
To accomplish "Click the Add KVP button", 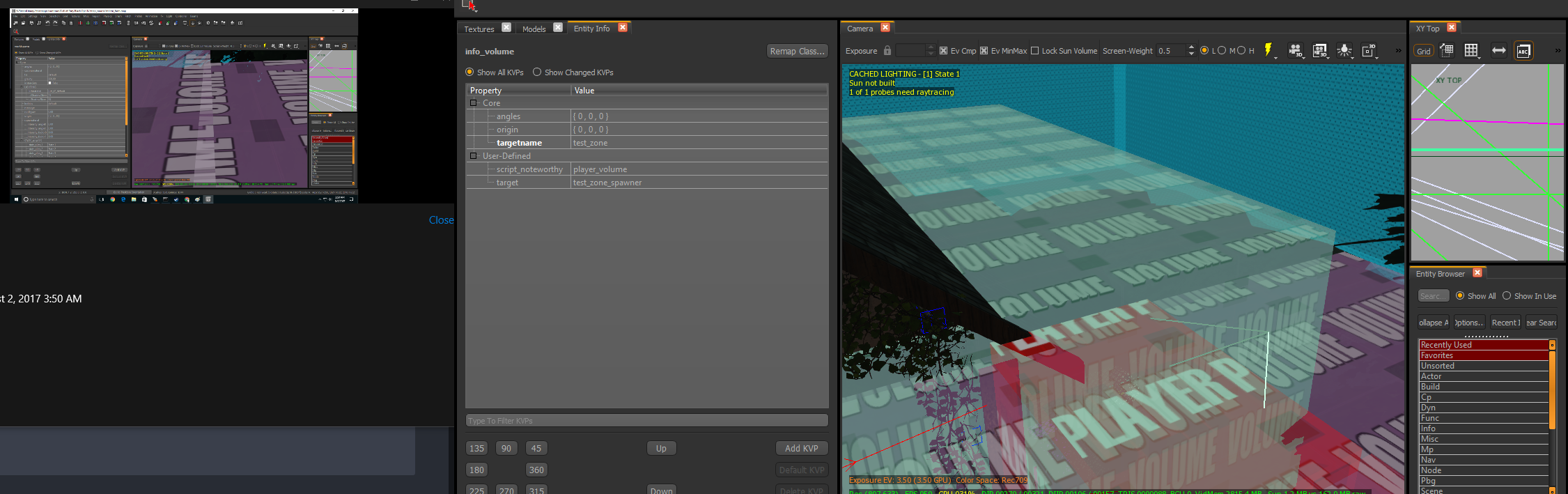I will (x=802, y=448).
